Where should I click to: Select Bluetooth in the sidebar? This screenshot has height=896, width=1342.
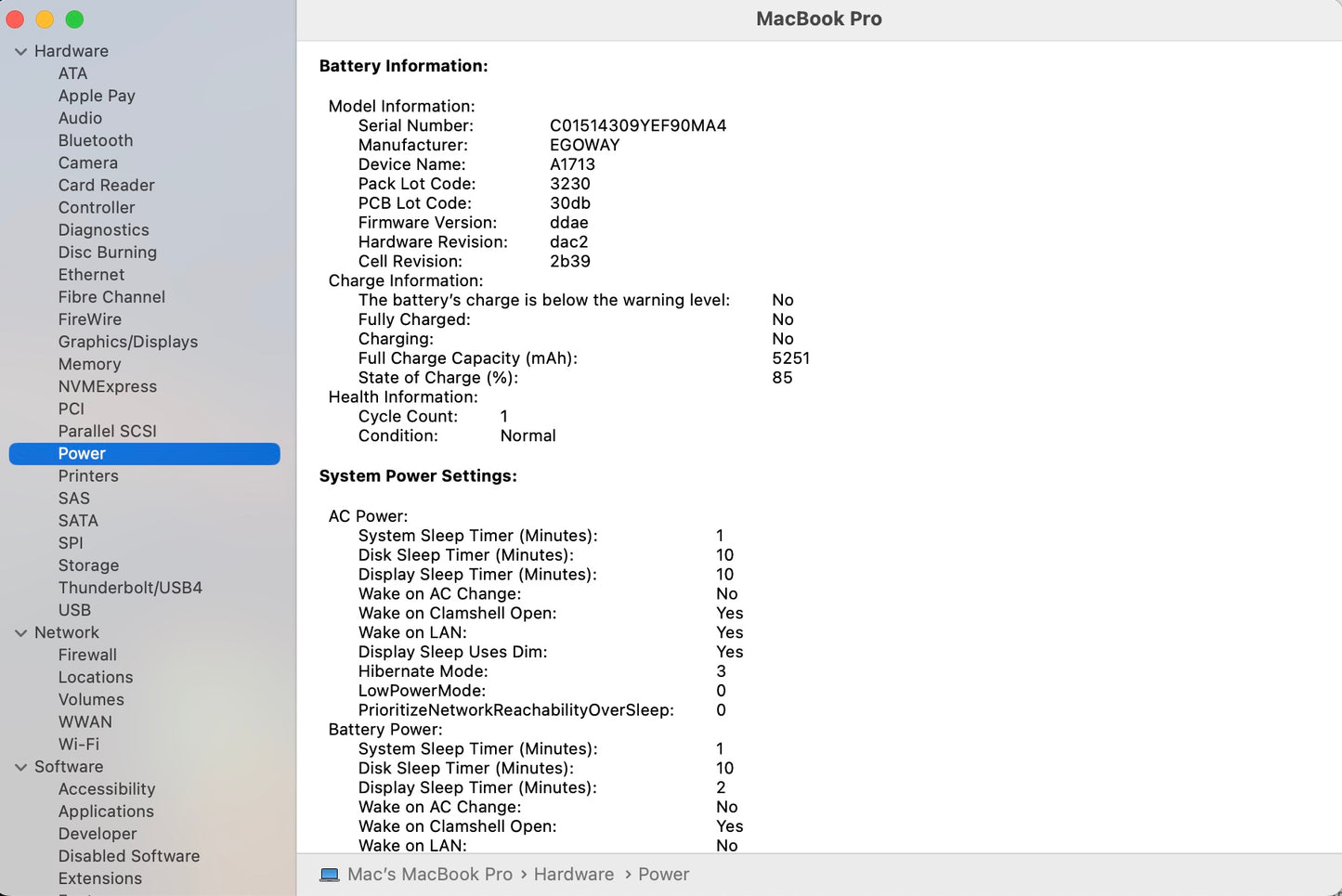click(95, 140)
